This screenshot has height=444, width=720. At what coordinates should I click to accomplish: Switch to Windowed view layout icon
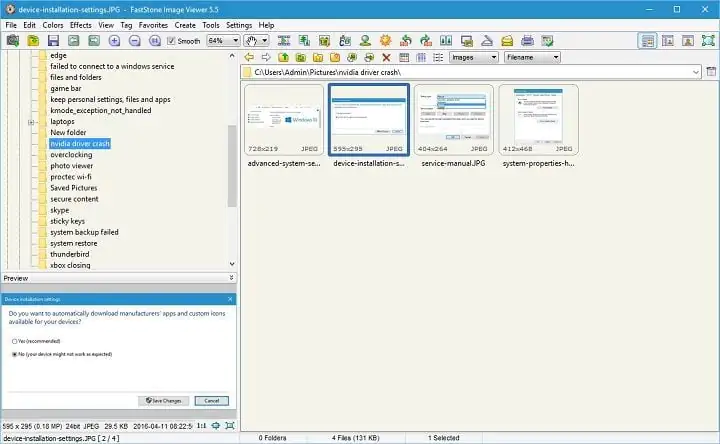tap(668, 41)
